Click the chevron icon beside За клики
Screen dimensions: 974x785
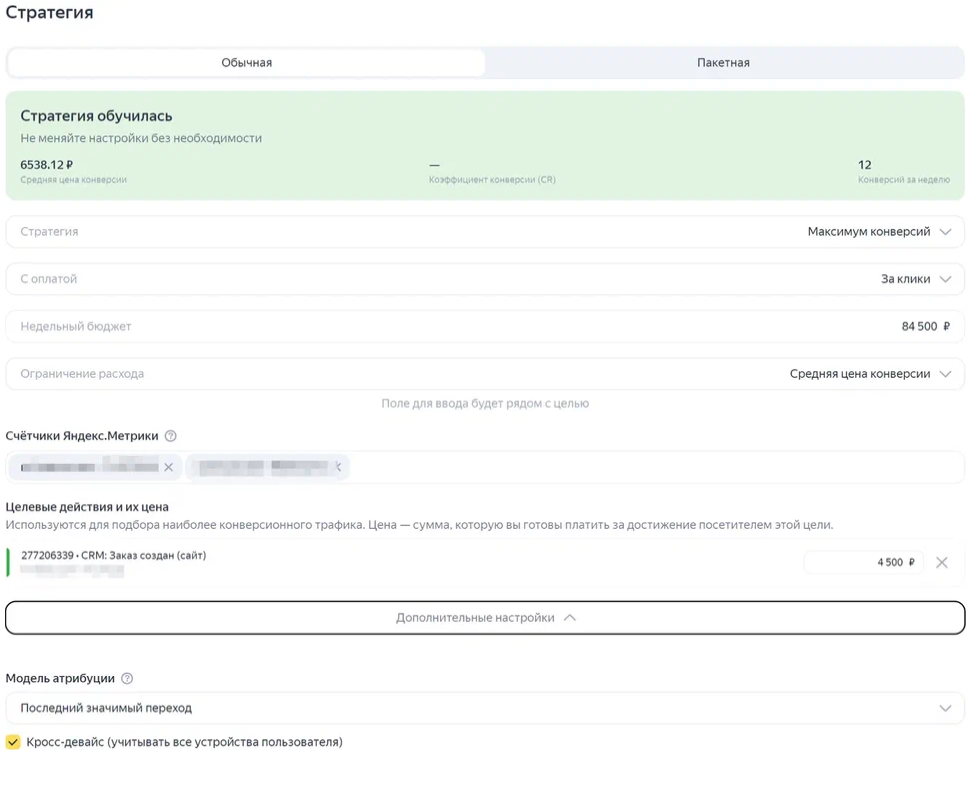[x=945, y=279]
